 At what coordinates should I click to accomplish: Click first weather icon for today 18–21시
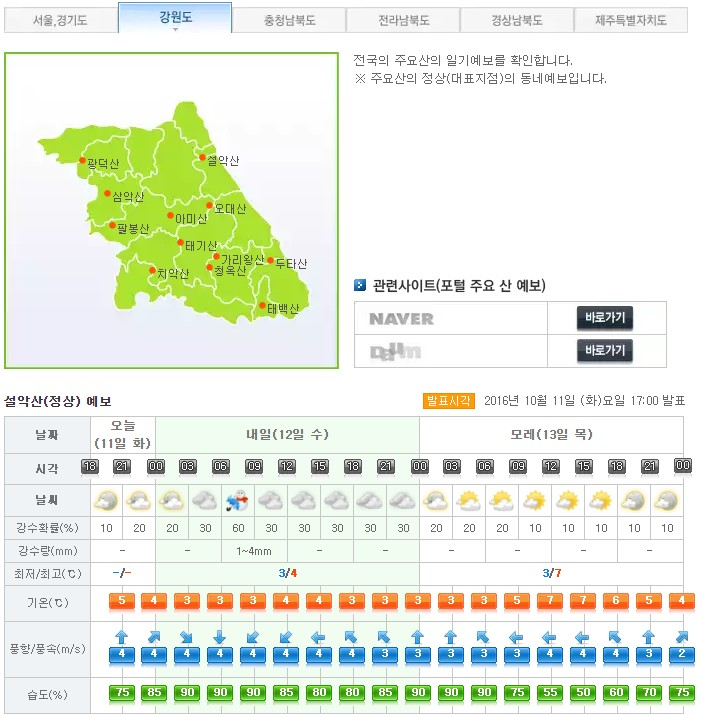[106, 500]
